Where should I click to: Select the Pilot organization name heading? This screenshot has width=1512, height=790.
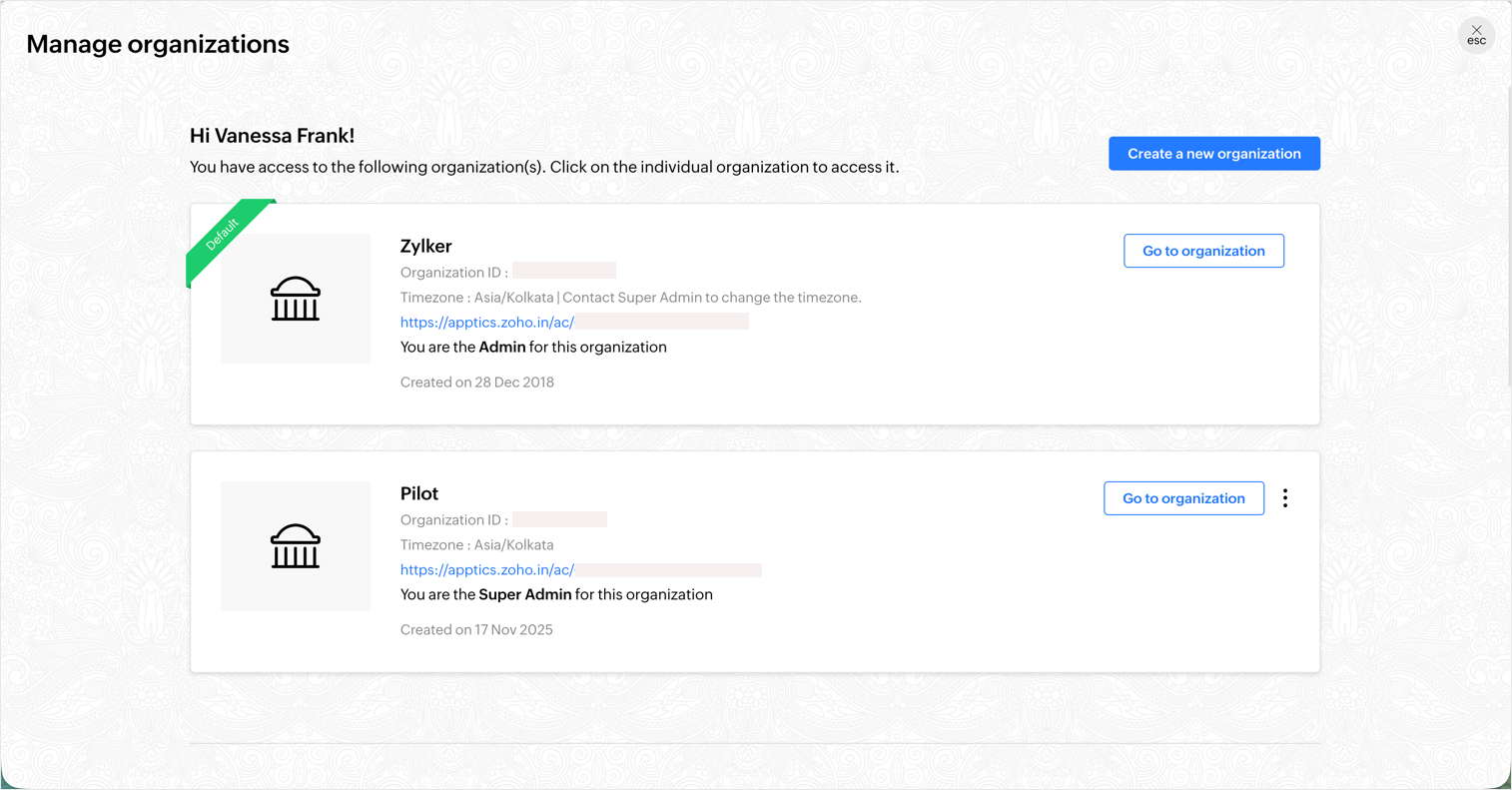[x=419, y=493]
